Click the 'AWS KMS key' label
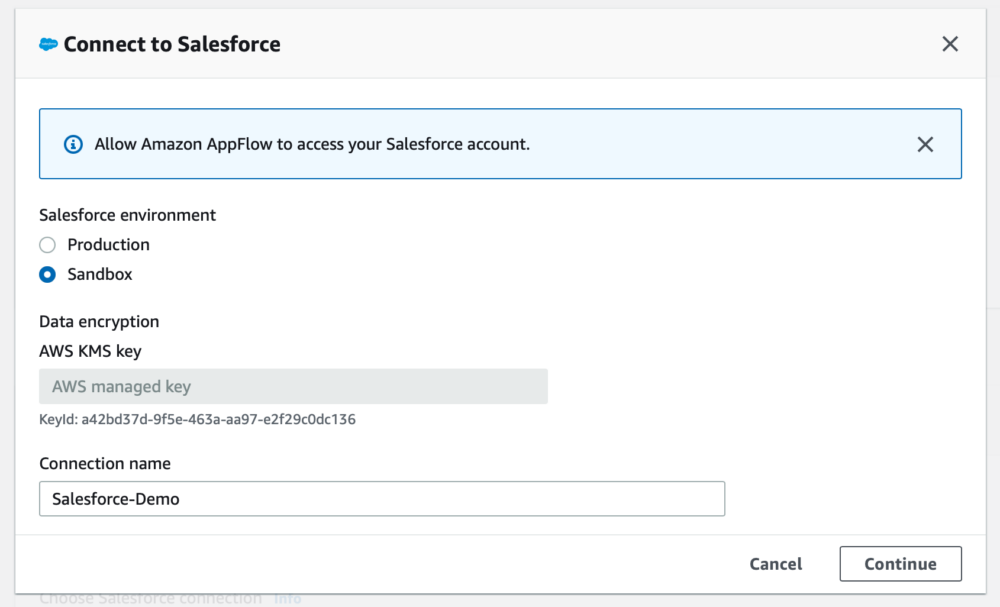 [x=90, y=351]
